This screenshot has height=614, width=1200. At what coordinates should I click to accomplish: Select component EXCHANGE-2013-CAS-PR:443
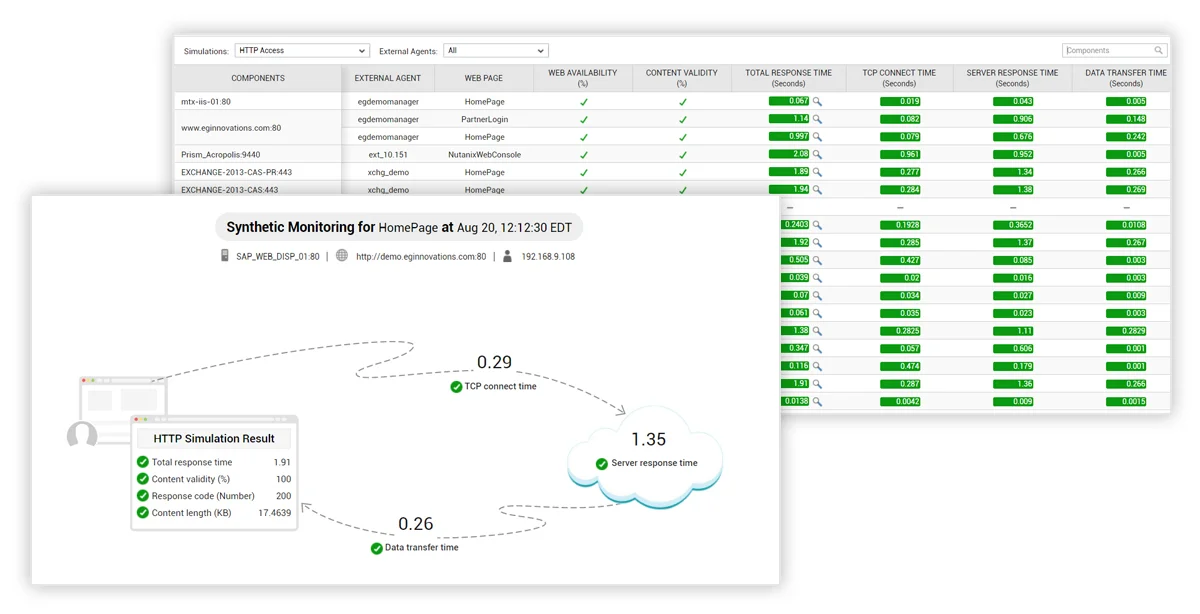236,172
